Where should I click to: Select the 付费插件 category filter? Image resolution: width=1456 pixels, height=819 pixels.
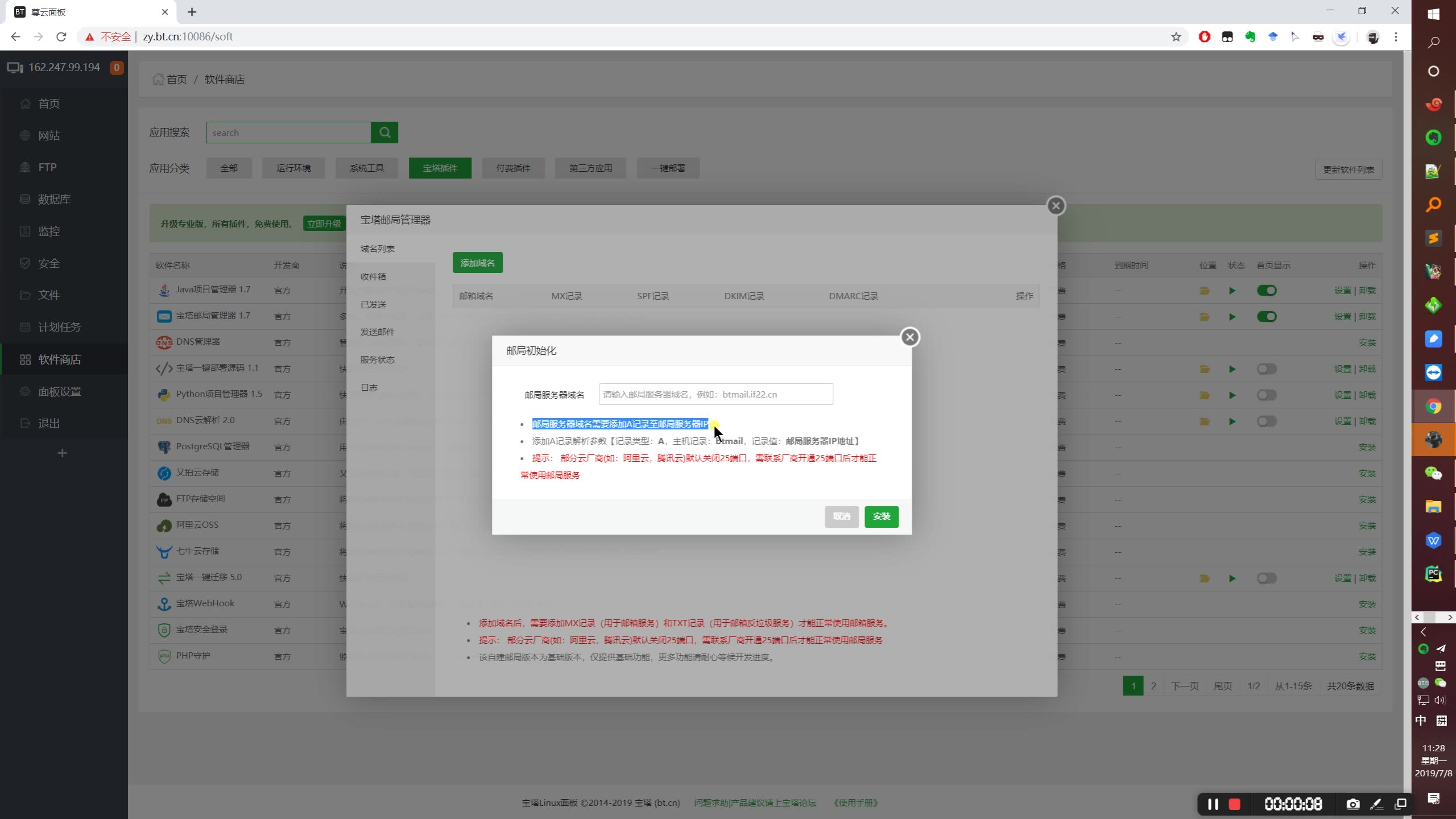coord(513,168)
